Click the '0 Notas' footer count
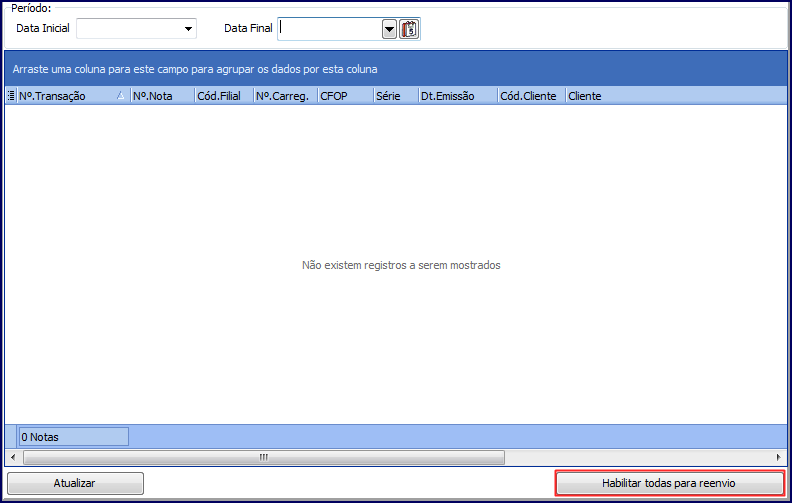Screen dimensions: 792x503 [x=74, y=437]
